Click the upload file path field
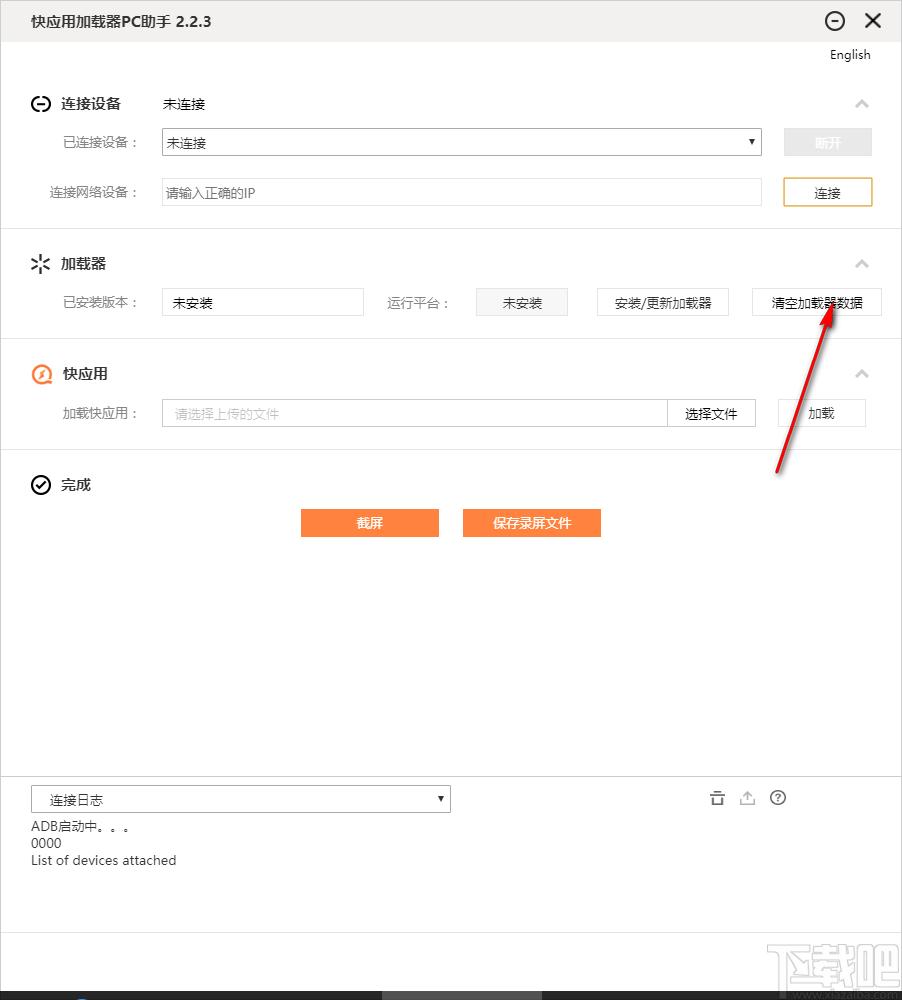This screenshot has width=902, height=1000. [415, 414]
